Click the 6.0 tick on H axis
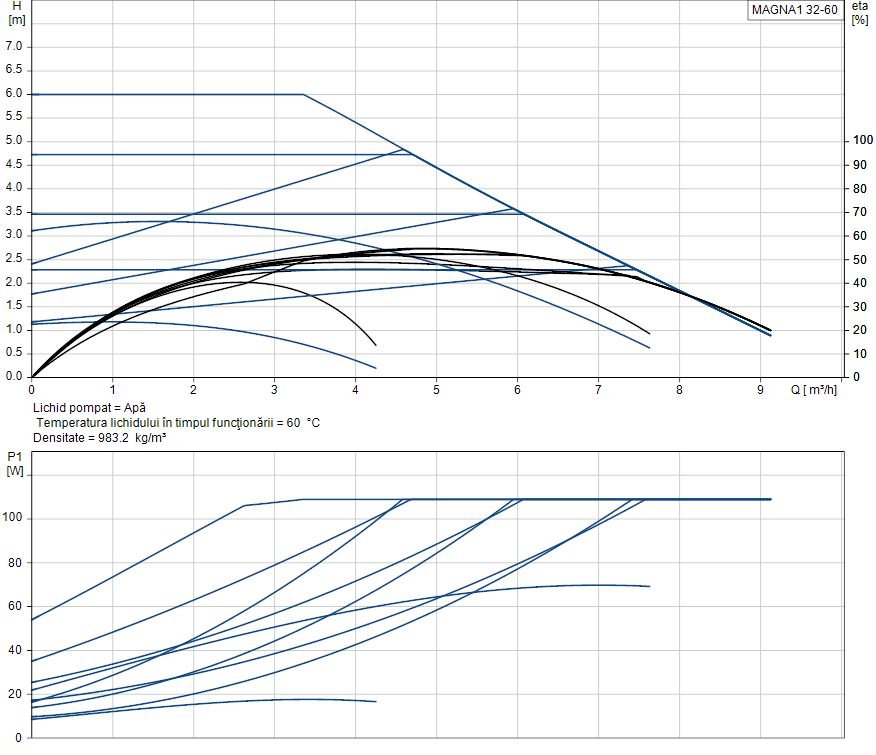 point(15,94)
